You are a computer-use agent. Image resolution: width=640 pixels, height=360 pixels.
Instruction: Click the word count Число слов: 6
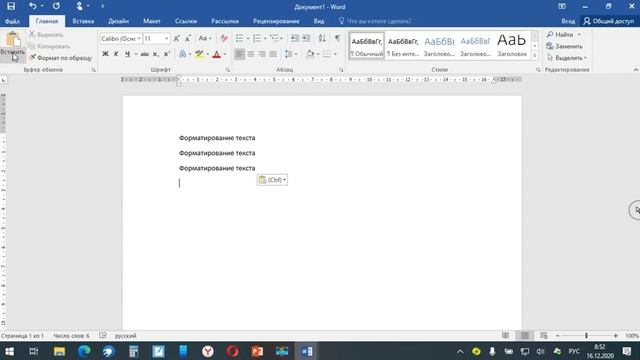click(71, 336)
